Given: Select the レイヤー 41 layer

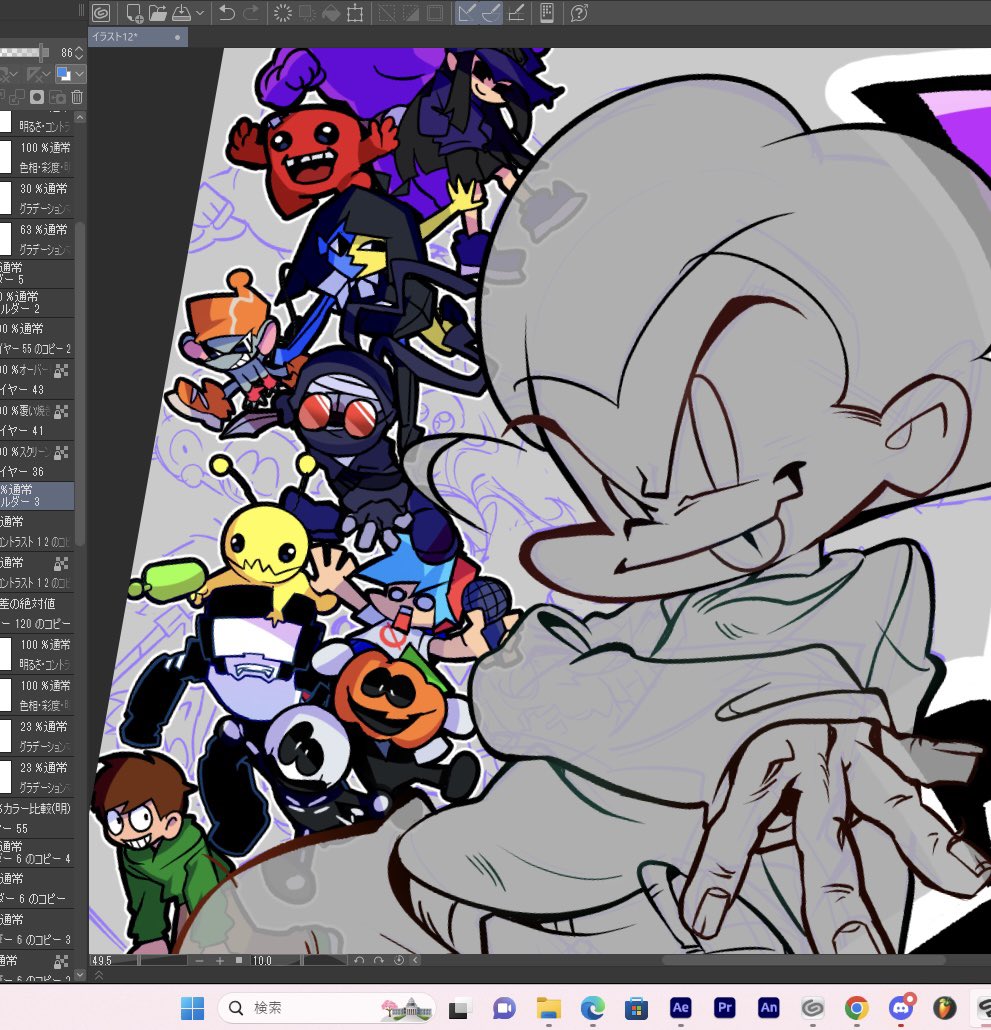Looking at the screenshot, I should coord(37,420).
